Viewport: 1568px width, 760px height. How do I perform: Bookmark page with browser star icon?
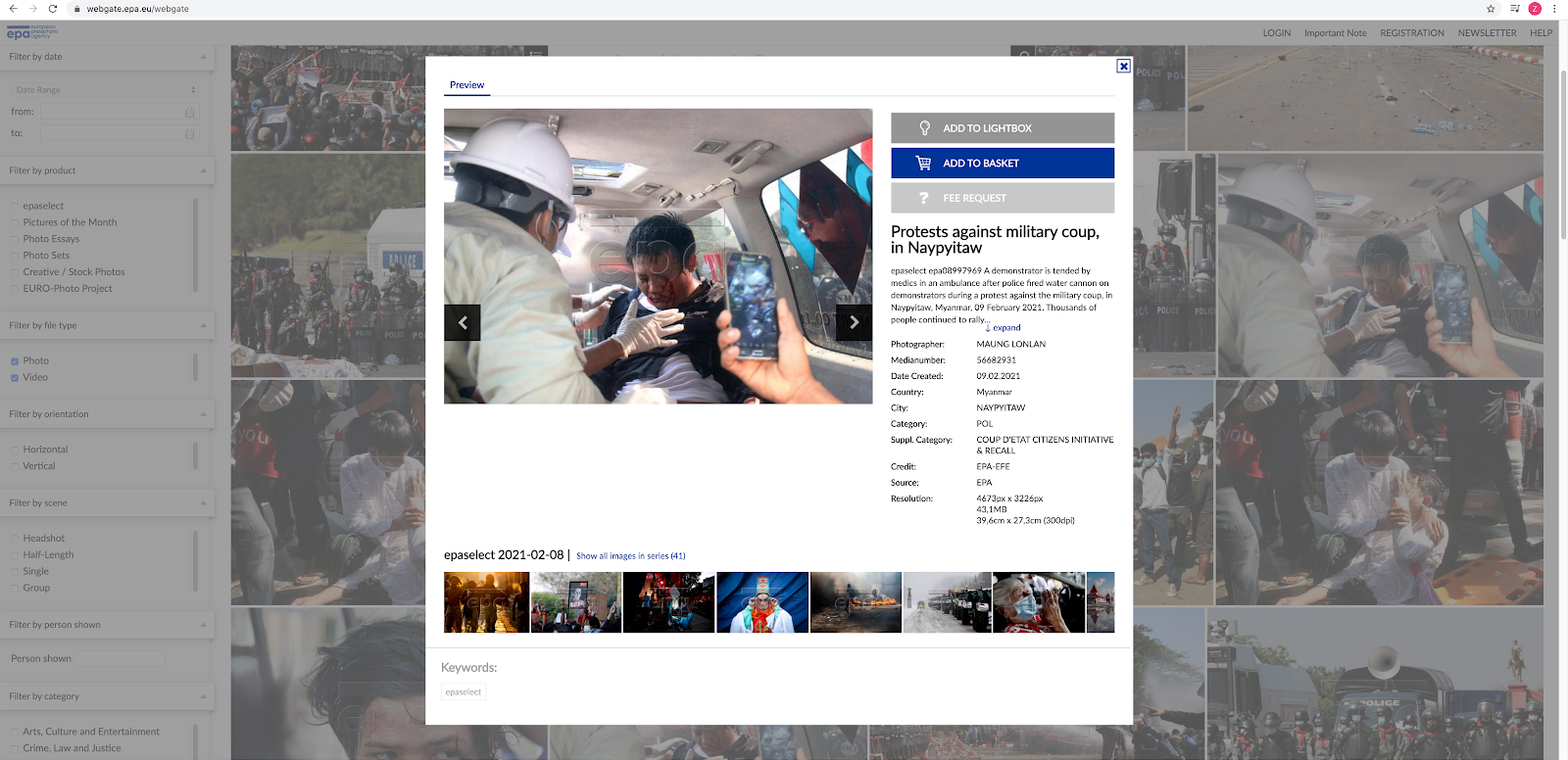tap(1491, 9)
